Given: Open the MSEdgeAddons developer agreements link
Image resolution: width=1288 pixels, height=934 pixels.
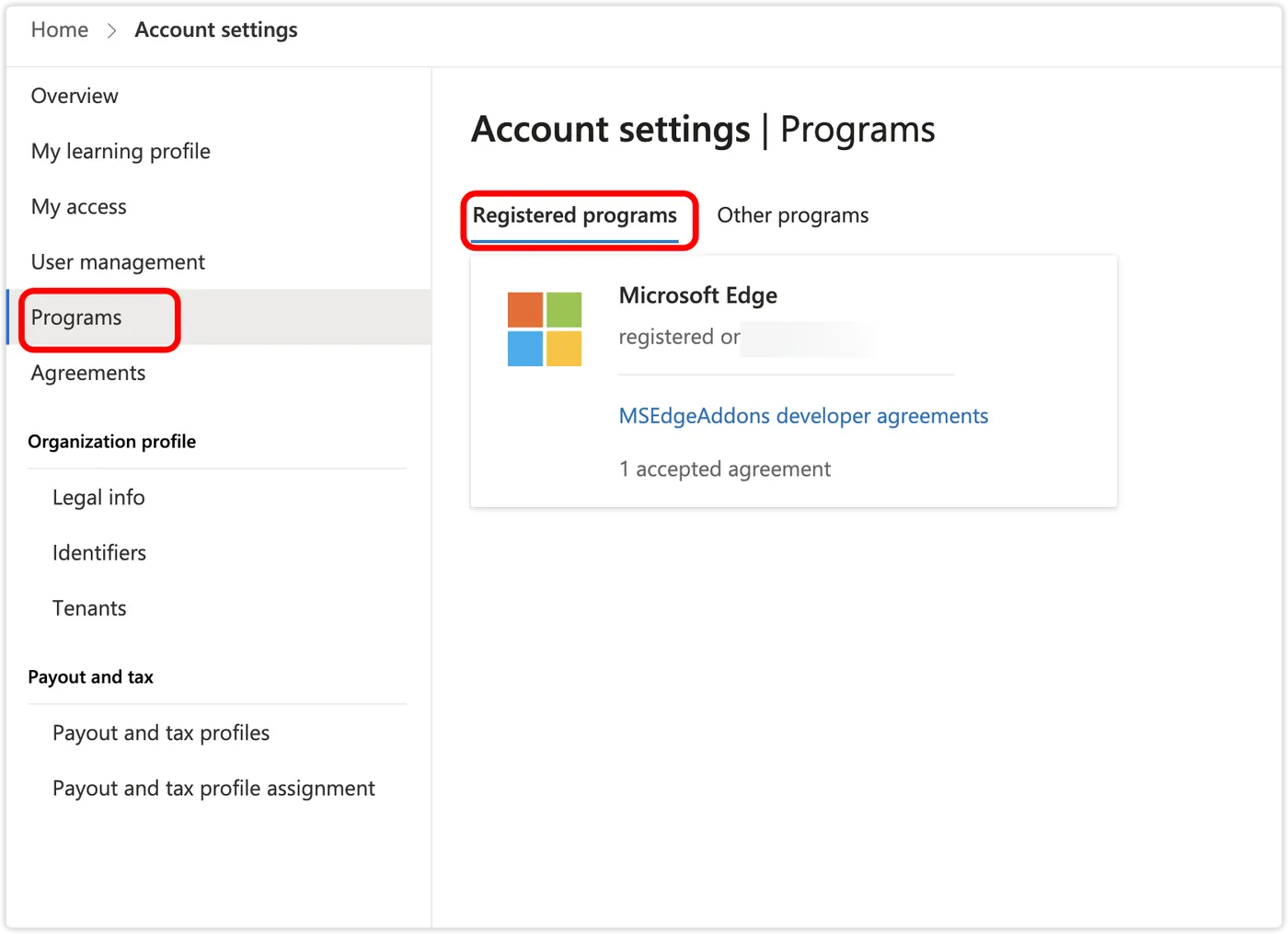Looking at the screenshot, I should (803, 416).
